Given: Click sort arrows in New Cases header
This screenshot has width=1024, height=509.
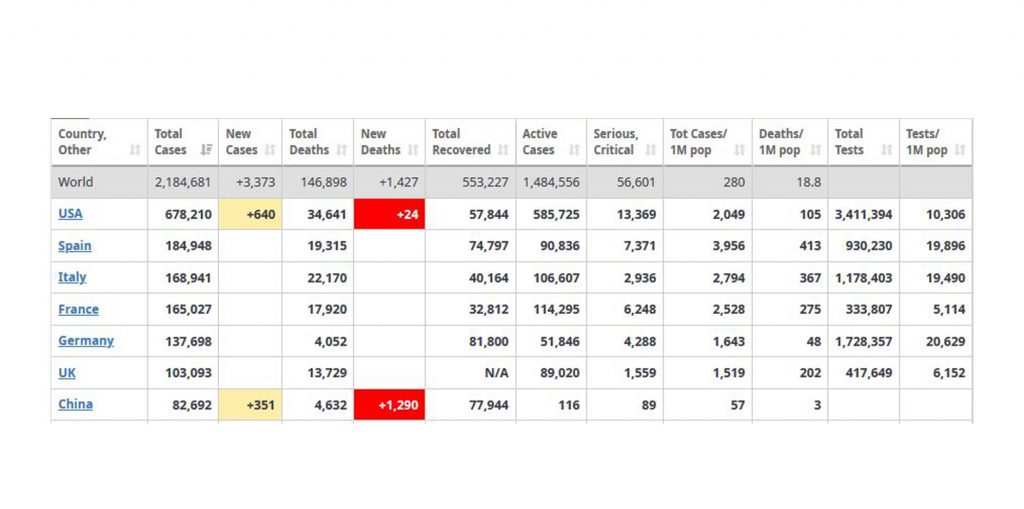Looking at the screenshot, I should [270, 151].
